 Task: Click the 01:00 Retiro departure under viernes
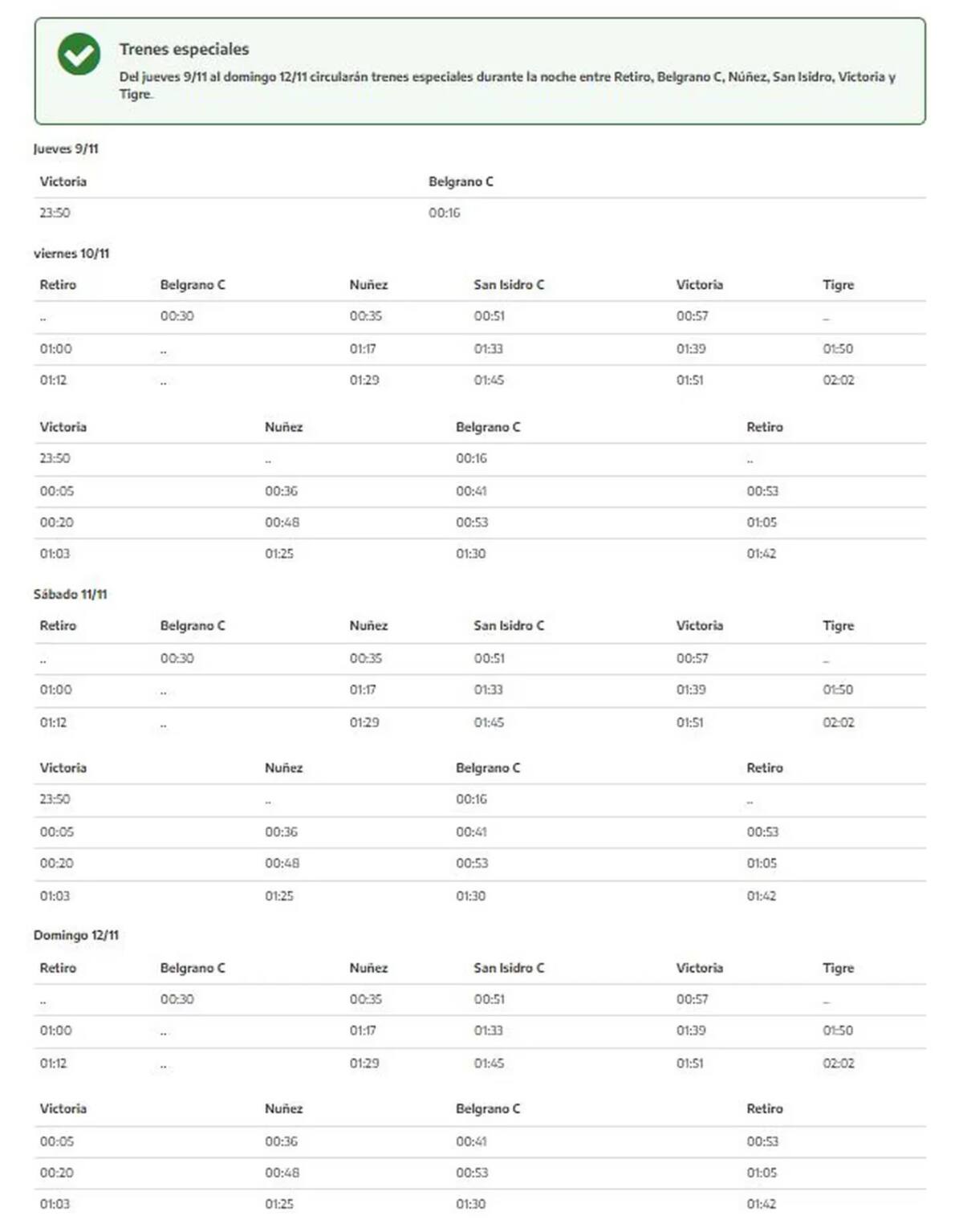(55, 348)
